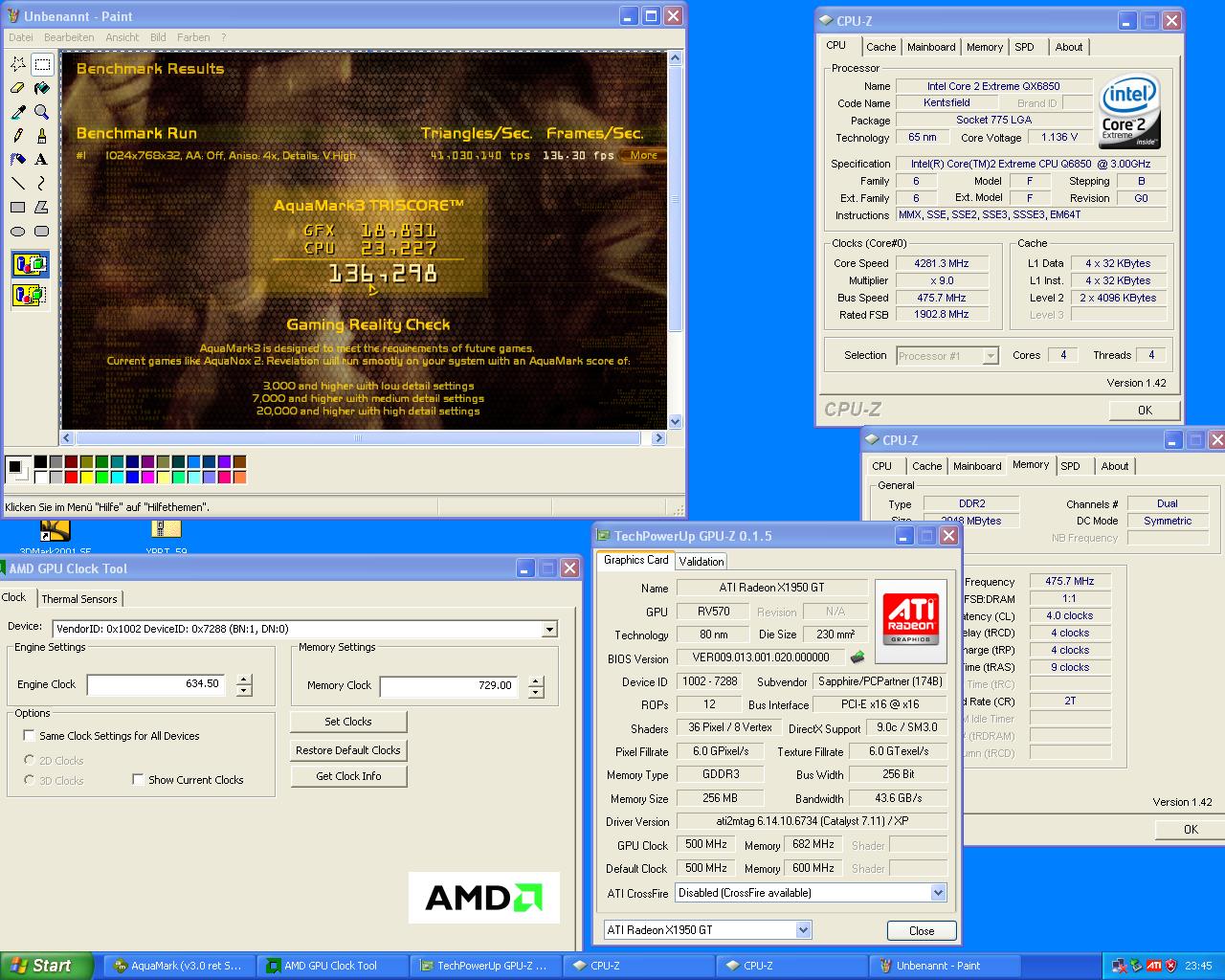Open the ATI CrossFire dropdown in GPU-Z
The height and width of the screenshot is (980, 1225).
click(x=938, y=893)
